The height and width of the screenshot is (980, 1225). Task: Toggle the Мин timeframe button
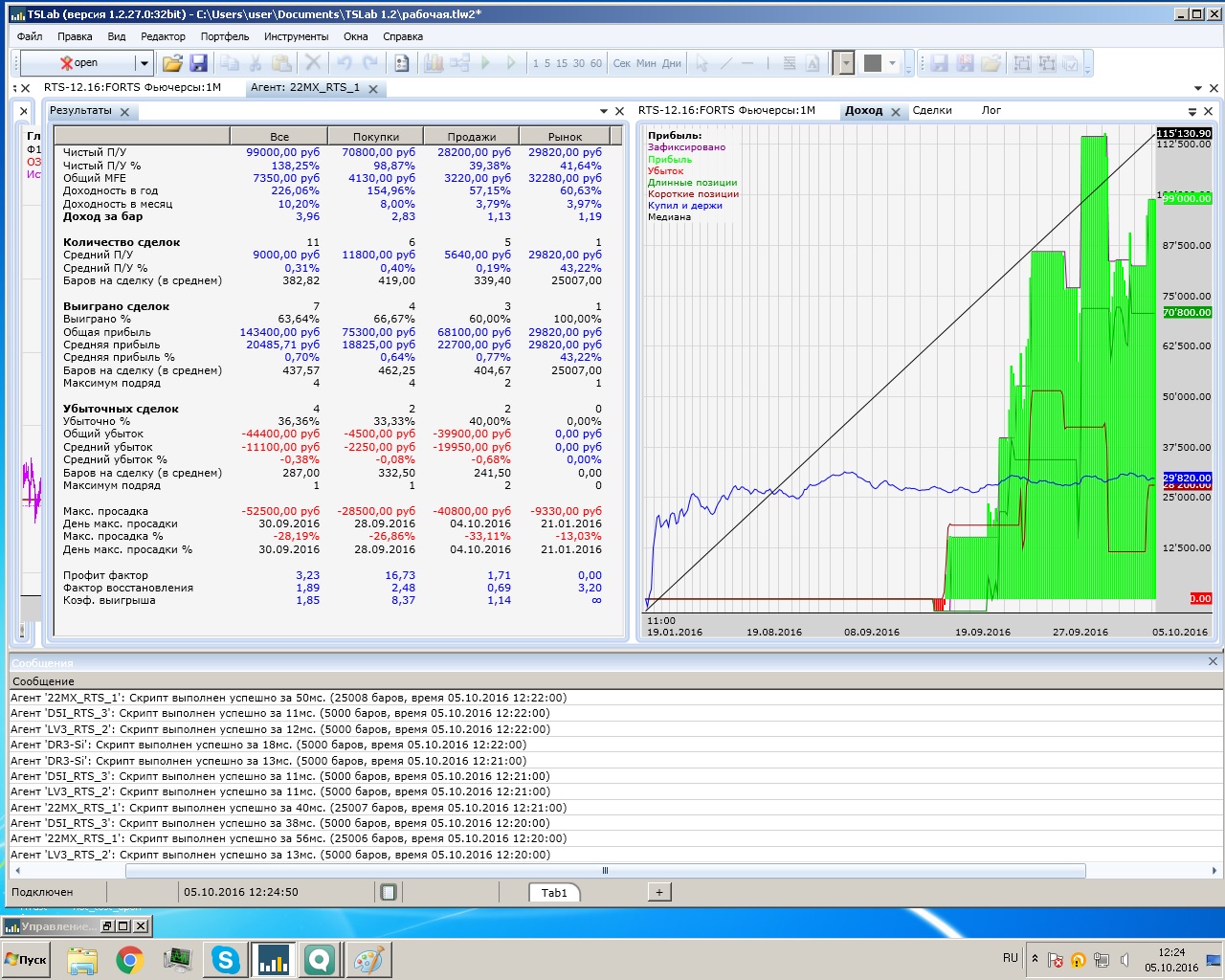point(646,63)
